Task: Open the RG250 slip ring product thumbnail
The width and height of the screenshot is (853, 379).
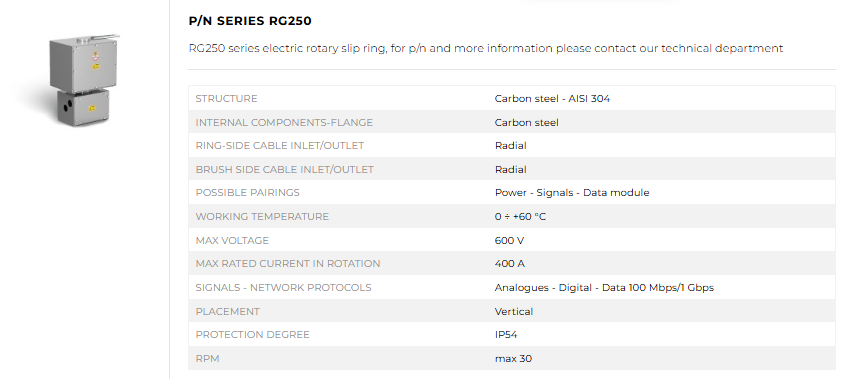Action: [x=84, y=80]
